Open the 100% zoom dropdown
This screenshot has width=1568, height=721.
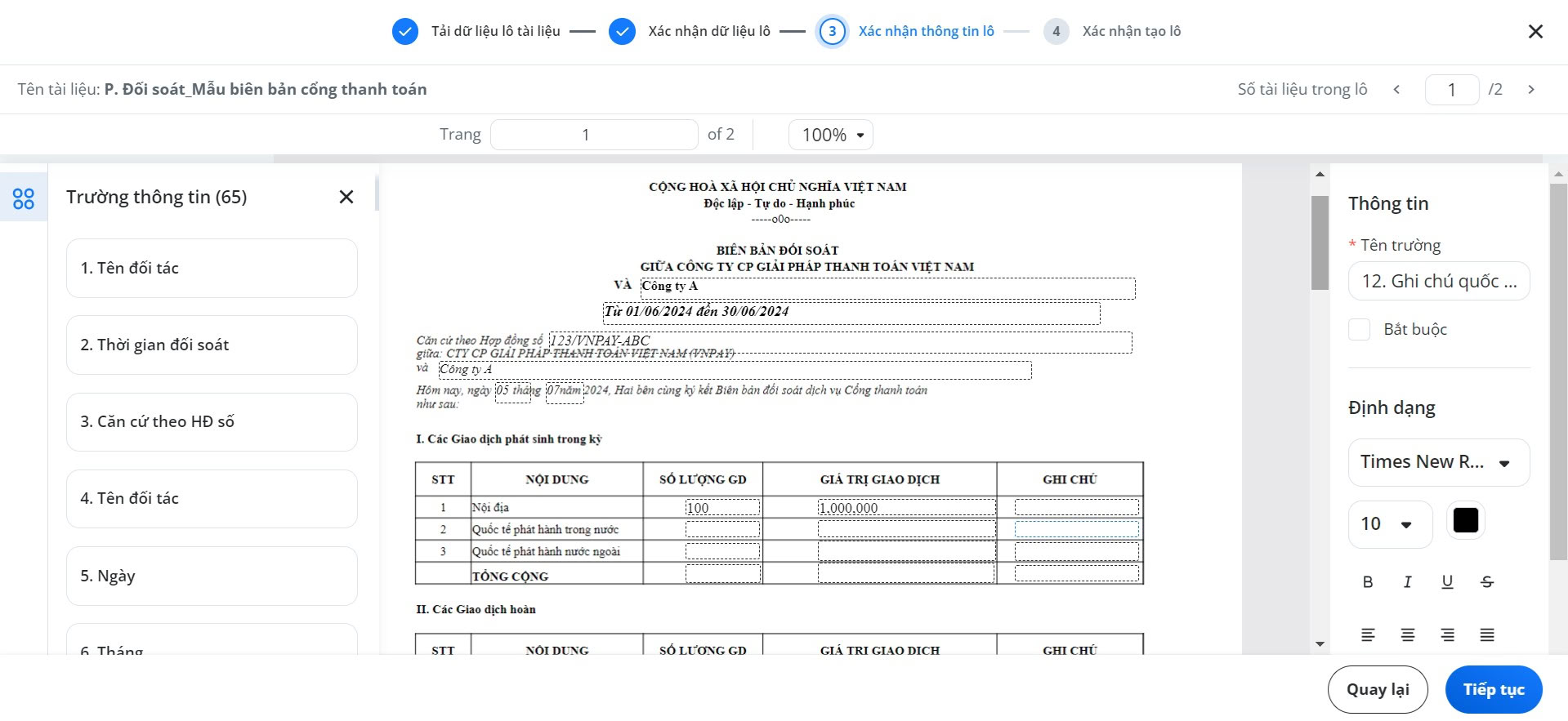coord(830,135)
